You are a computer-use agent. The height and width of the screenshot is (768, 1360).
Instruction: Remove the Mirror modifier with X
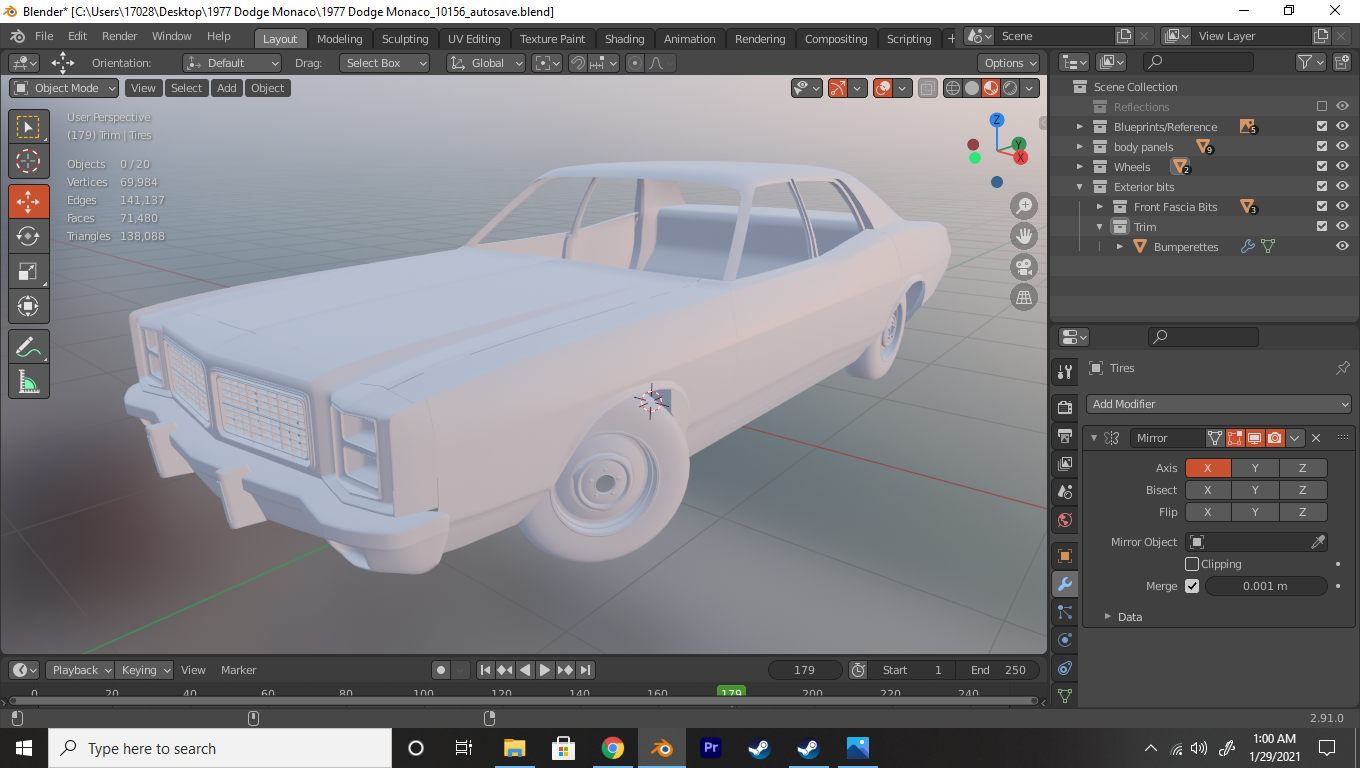pos(1316,438)
